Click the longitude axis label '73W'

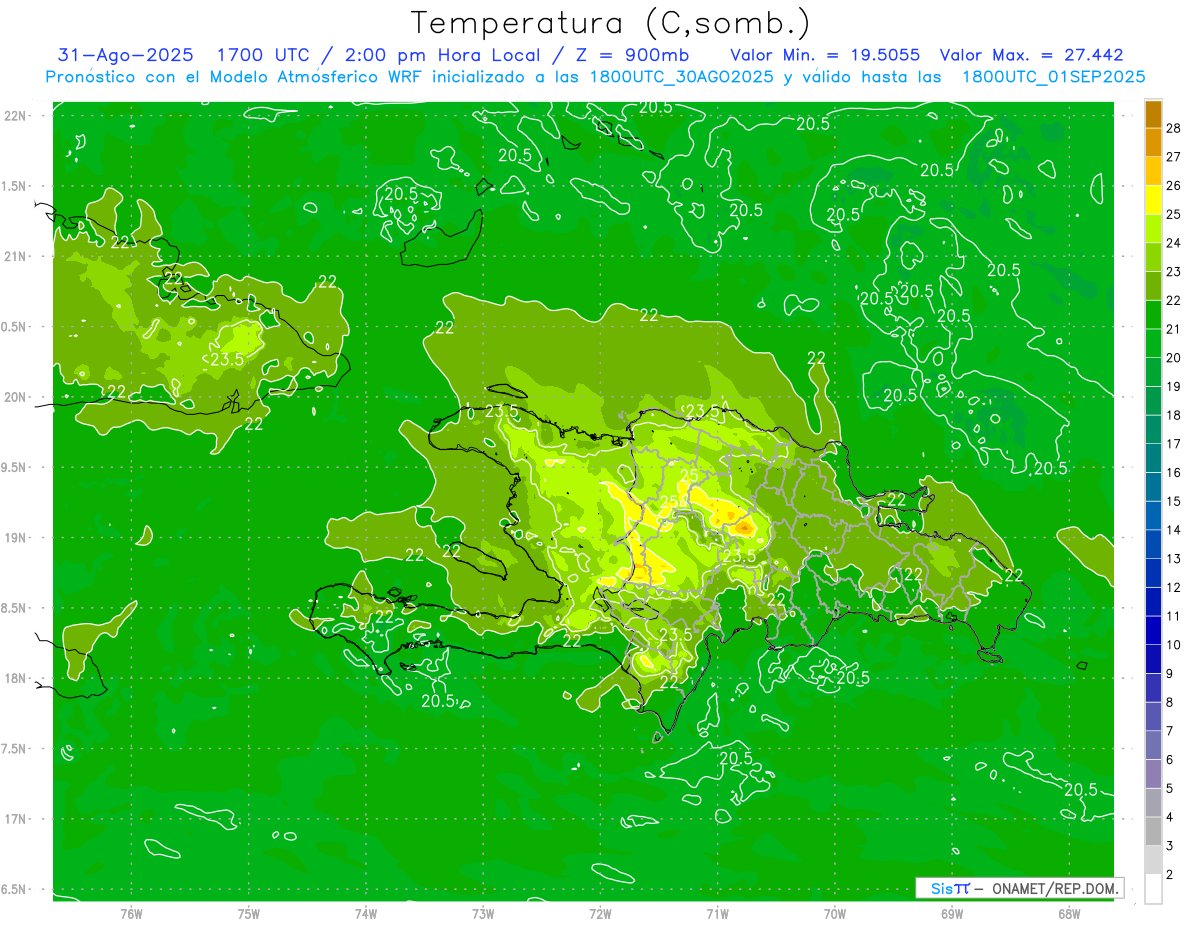click(x=483, y=913)
